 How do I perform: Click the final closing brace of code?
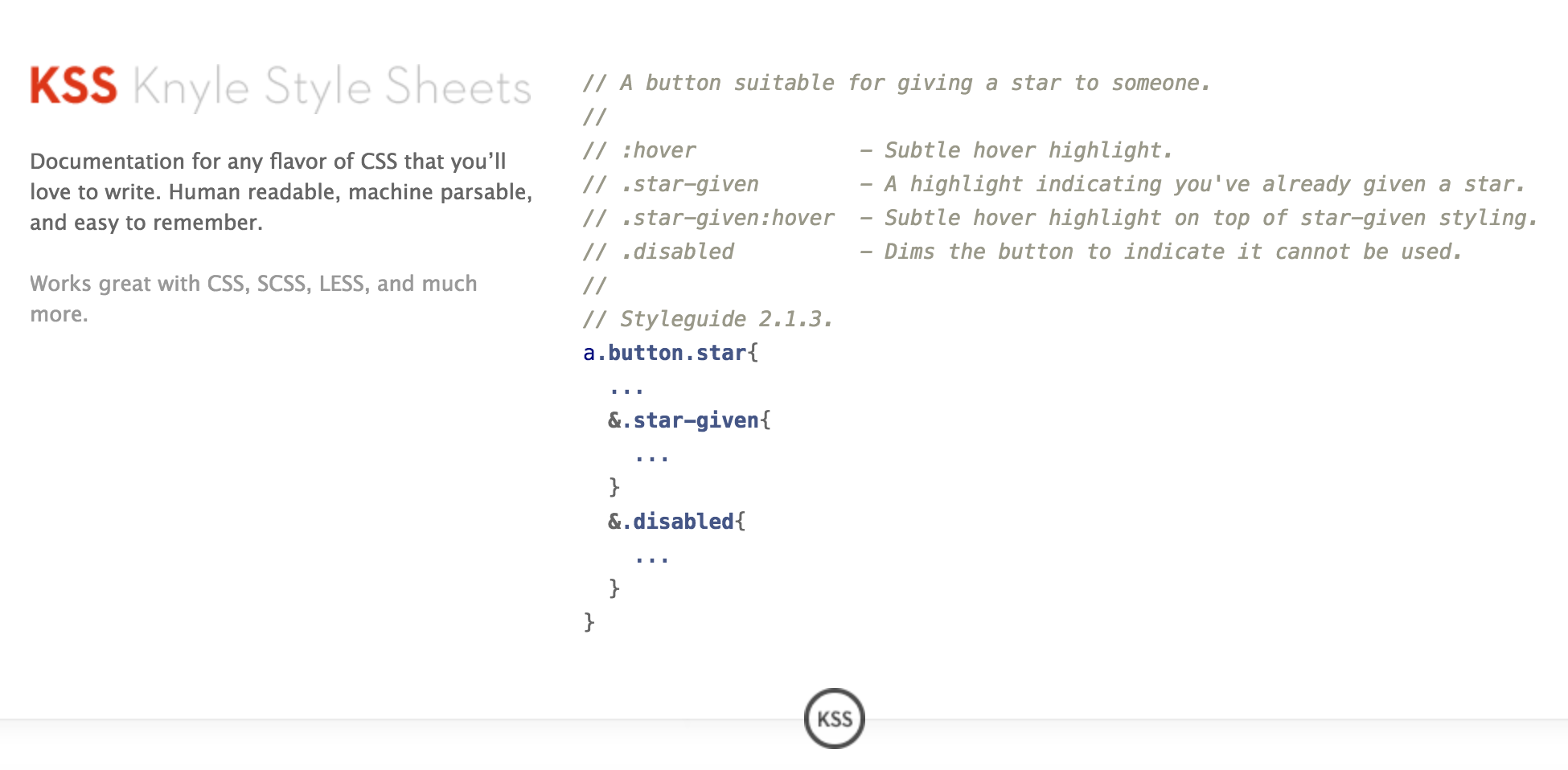click(589, 622)
